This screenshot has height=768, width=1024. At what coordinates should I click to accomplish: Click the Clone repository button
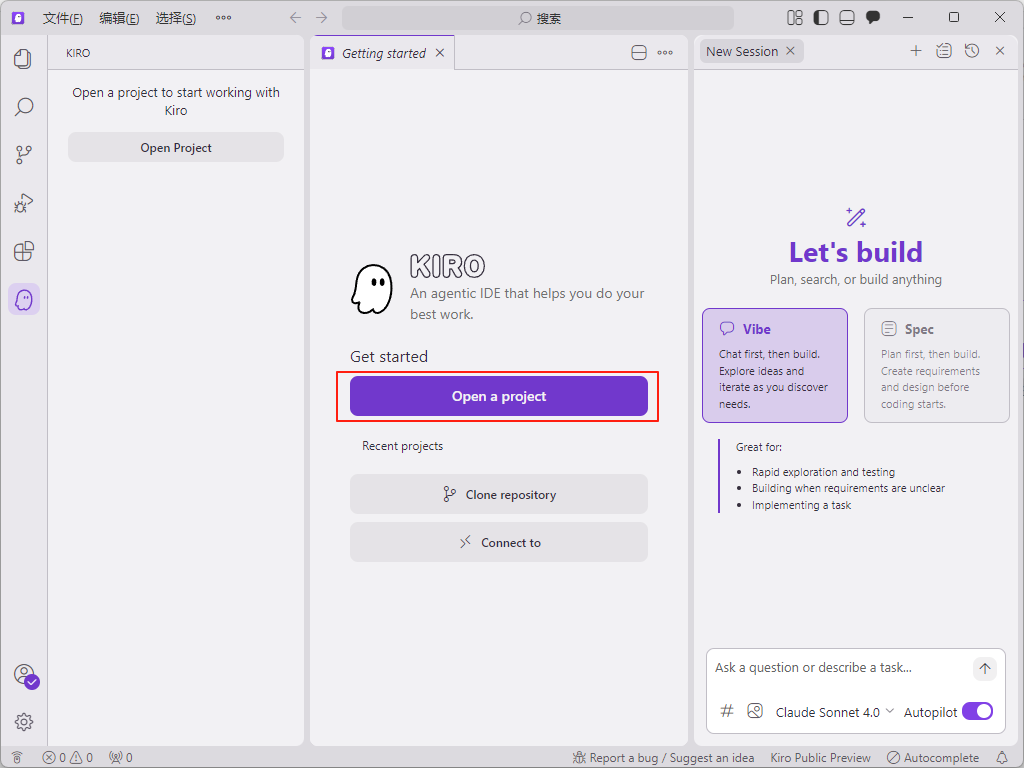pyautogui.click(x=499, y=494)
